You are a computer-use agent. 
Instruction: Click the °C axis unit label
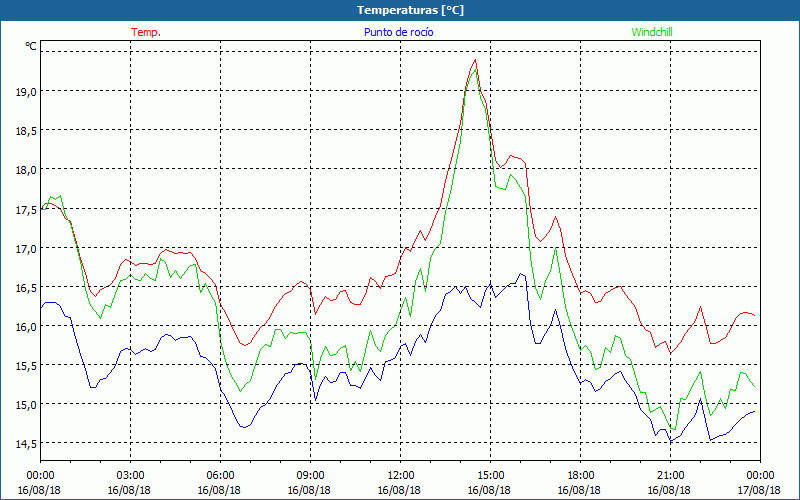(x=31, y=46)
